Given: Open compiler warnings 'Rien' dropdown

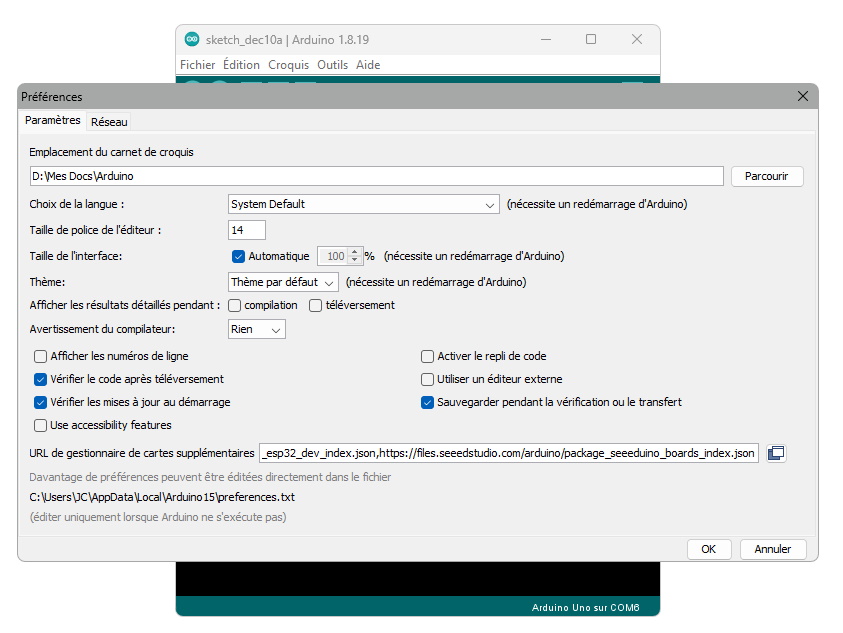Looking at the screenshot, I should (257, 329).
